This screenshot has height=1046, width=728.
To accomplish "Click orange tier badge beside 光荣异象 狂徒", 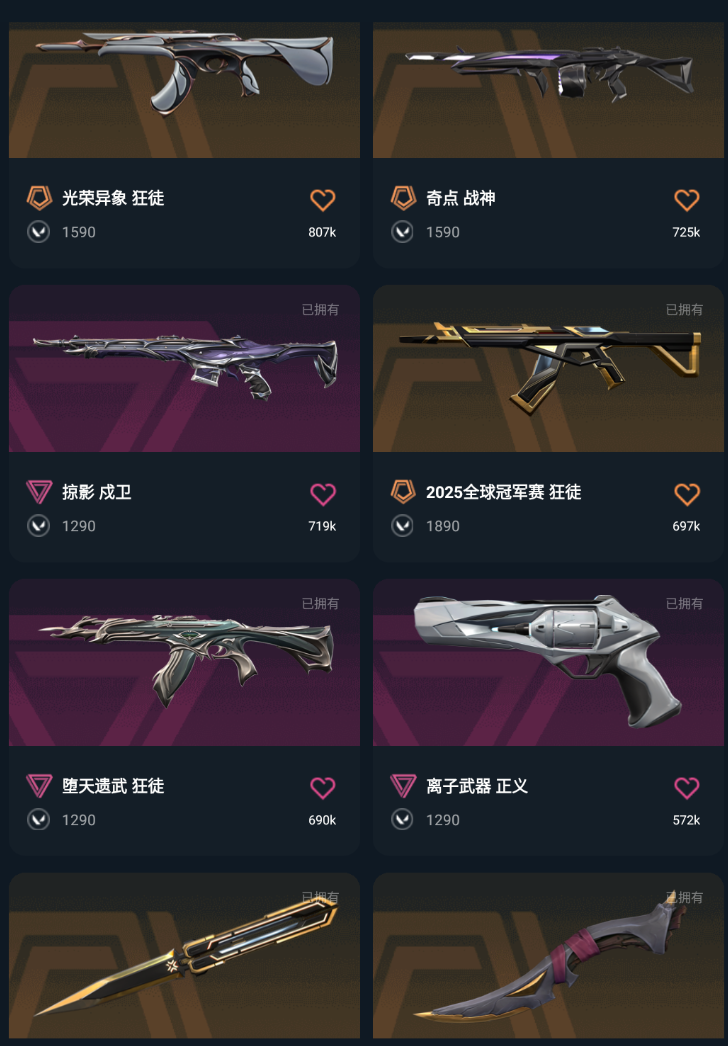I will click(39, 198).
